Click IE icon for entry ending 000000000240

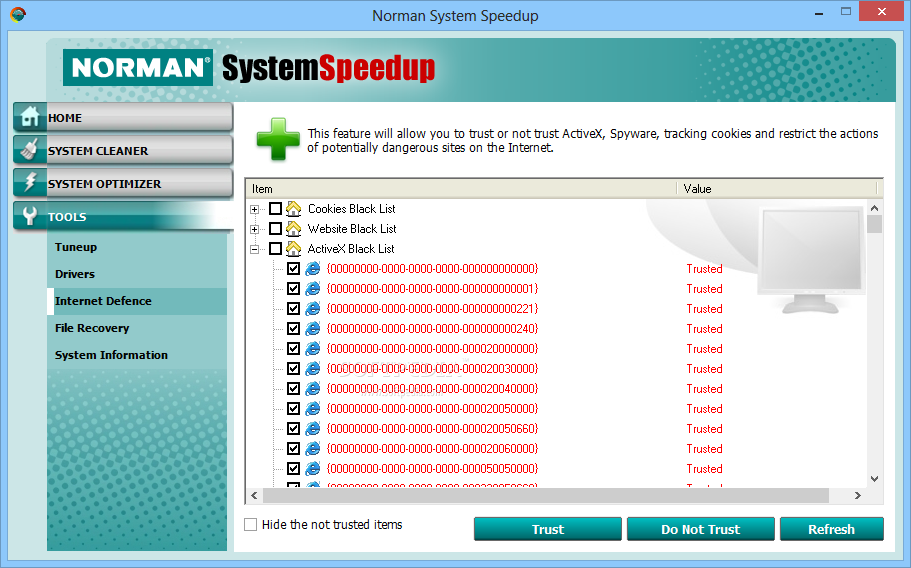point(313,329)
